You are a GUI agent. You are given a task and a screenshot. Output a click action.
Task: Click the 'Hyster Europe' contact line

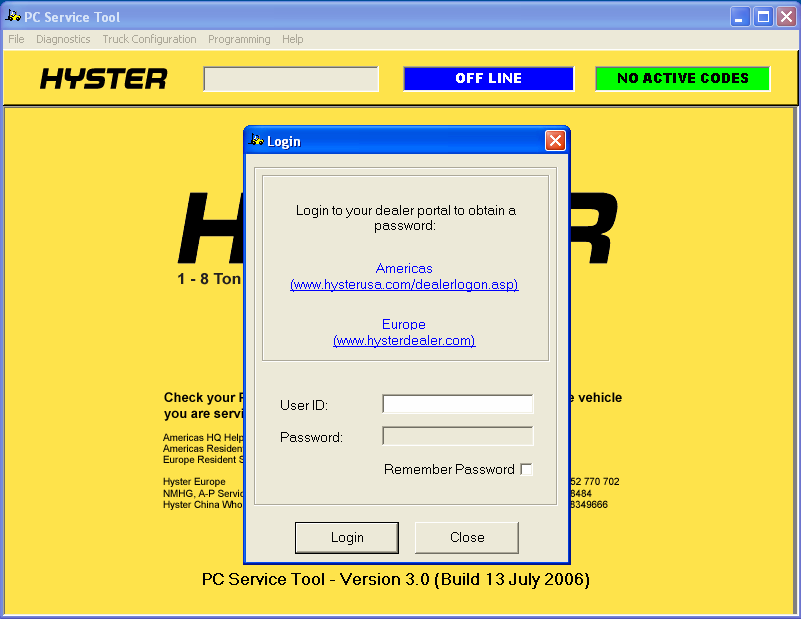point(194,482)
